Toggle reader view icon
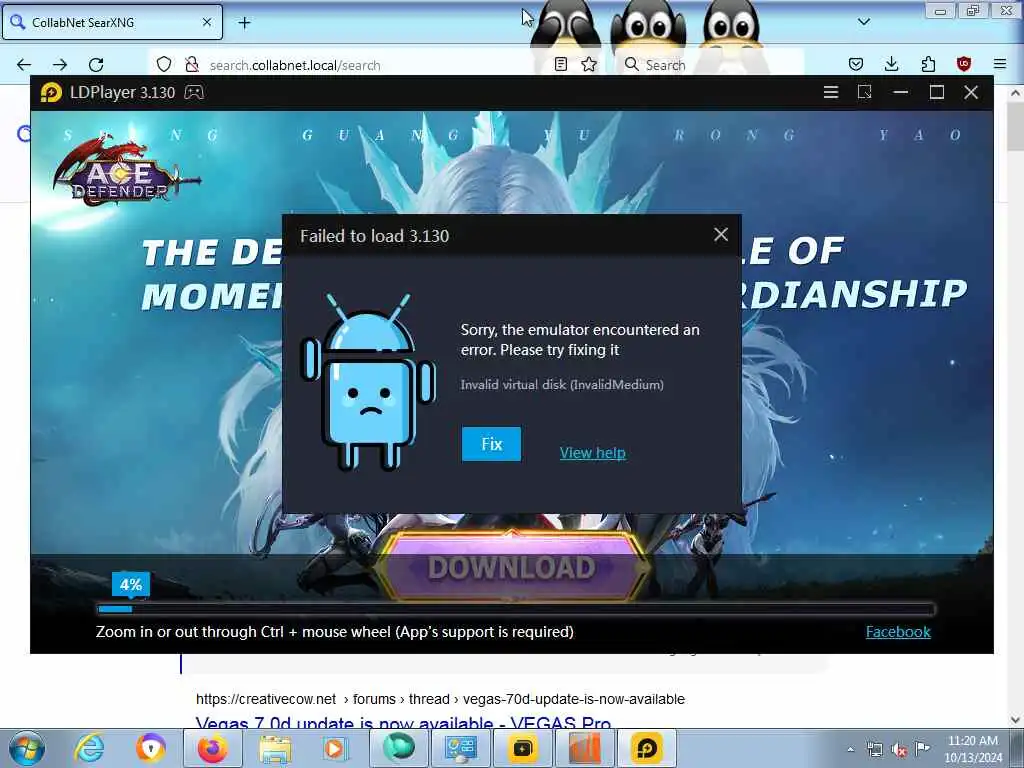The width and height of the screenshot is (1024, 768). click(560, 64)
